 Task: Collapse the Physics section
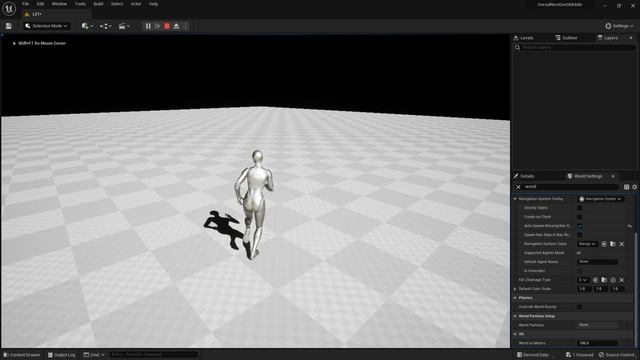pyautogui.click(x=515, y=298)
